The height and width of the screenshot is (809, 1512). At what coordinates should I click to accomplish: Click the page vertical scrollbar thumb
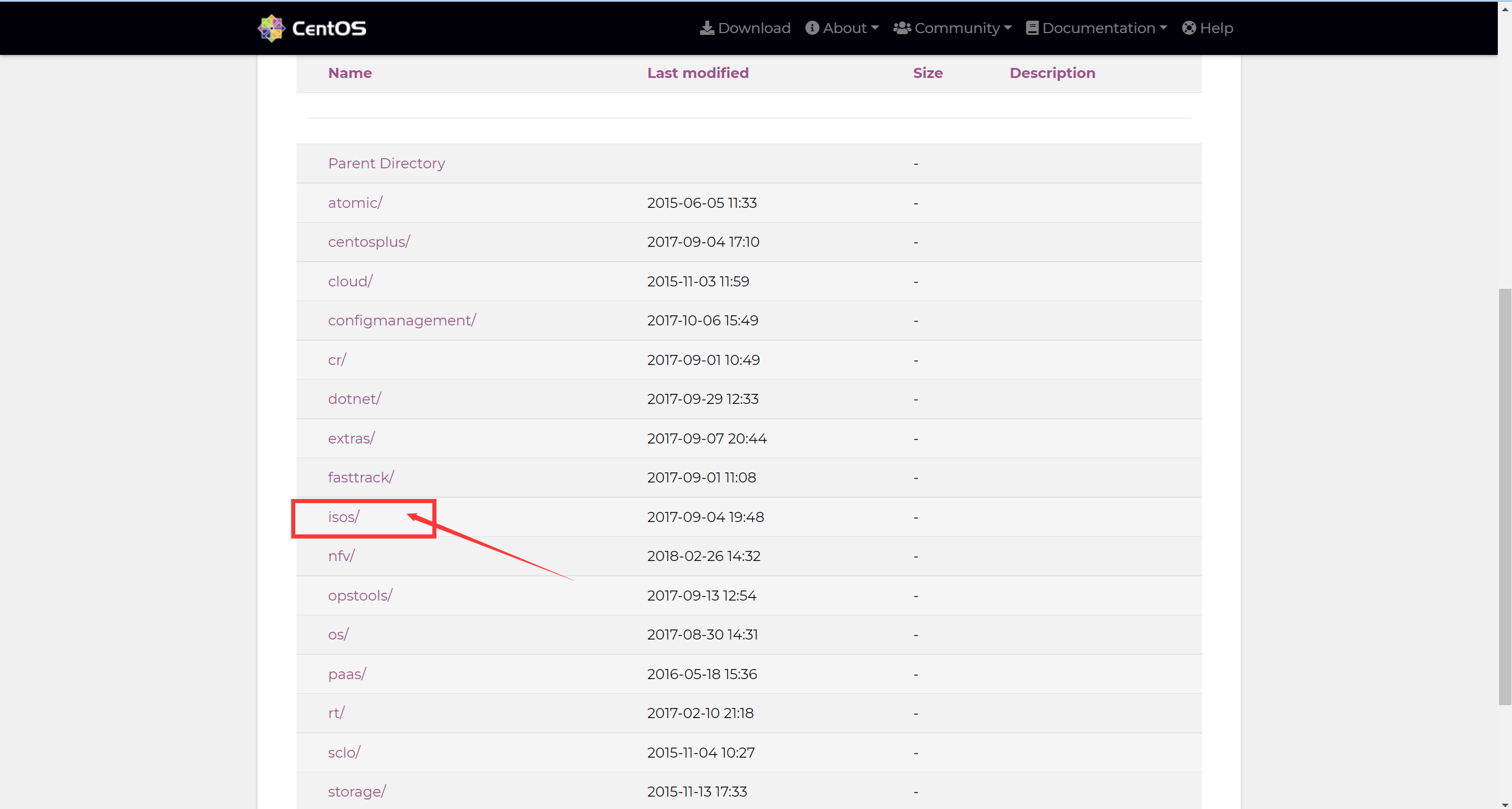pos(1505,496)
